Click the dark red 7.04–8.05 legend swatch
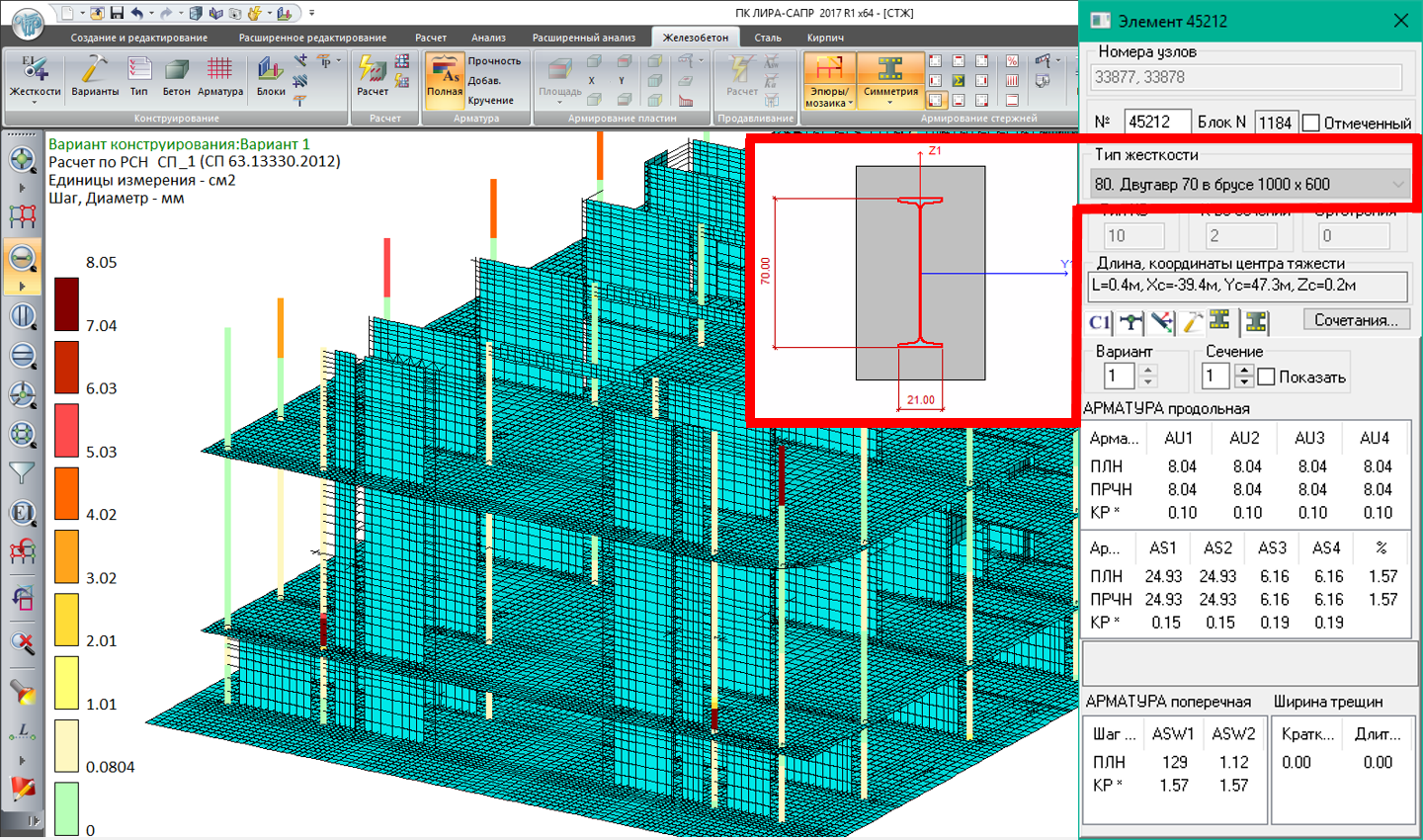This screenshot has height=840, width=1423. pyautogui.click(x=66, y=303)
